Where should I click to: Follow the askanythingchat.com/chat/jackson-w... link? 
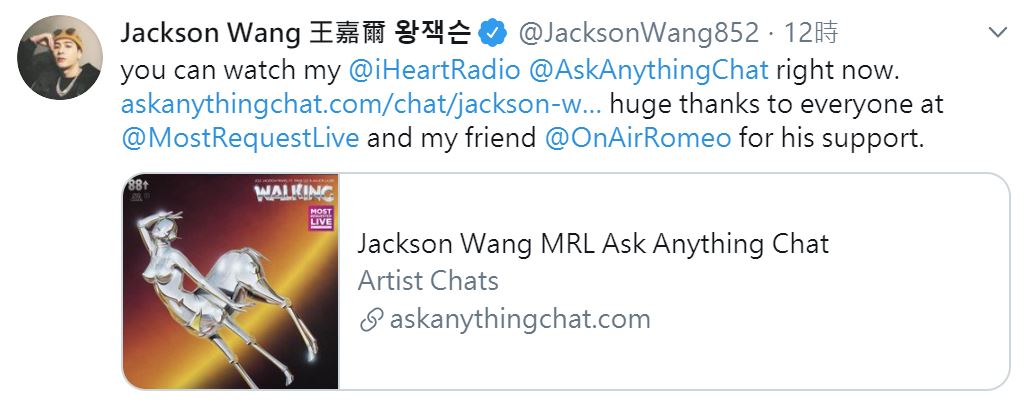[x=361, y=105]
